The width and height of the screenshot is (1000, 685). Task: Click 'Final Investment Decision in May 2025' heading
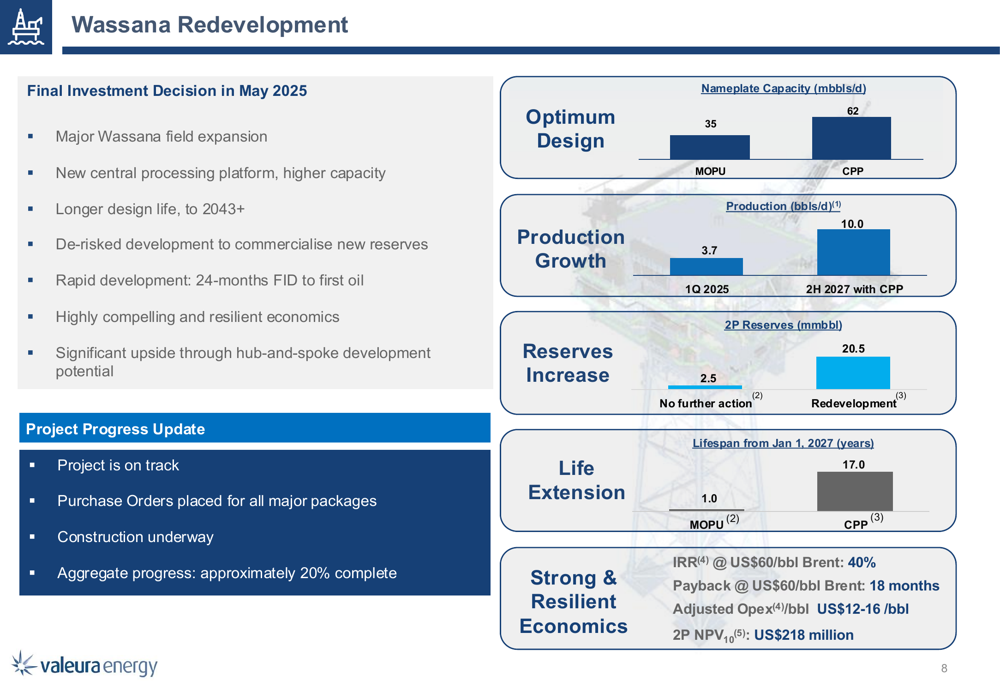point(166,91)
